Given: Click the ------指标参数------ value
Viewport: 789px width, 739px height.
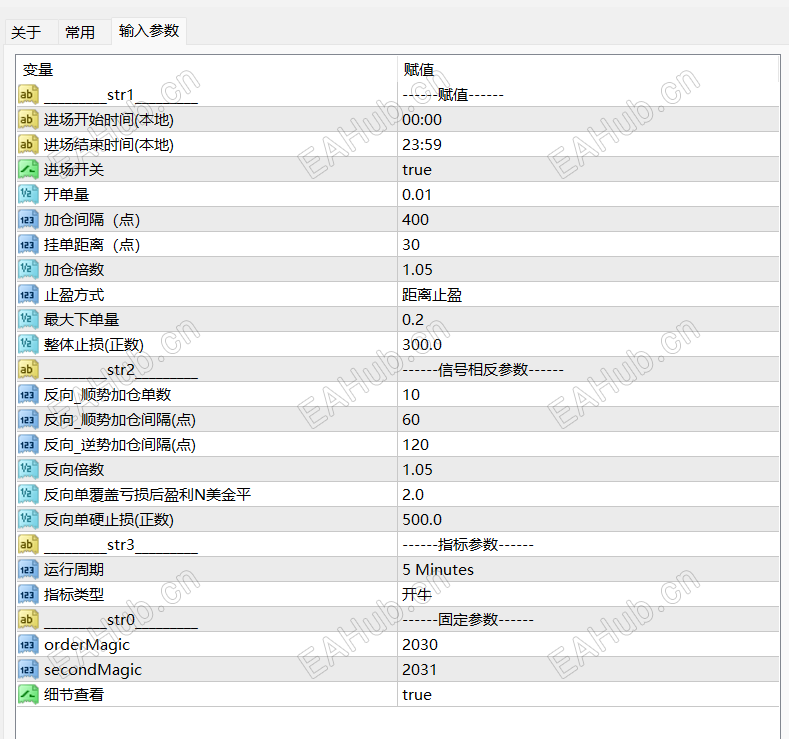Looking at the screenshot, I should point(468,545).
